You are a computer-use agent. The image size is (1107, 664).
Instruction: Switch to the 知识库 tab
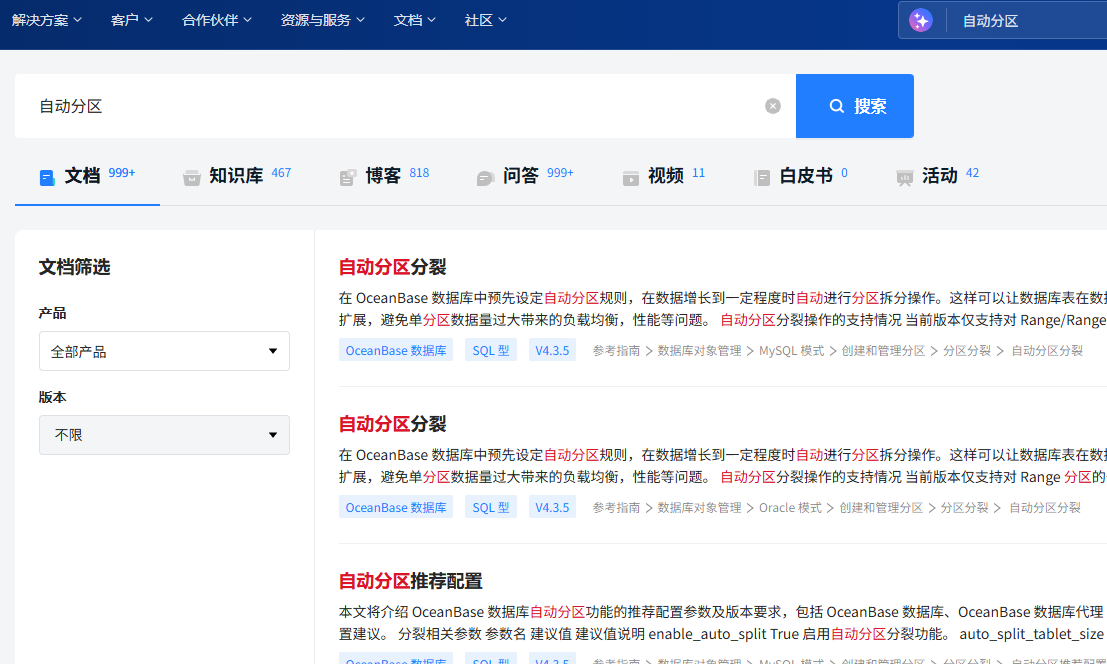[237, 176]
